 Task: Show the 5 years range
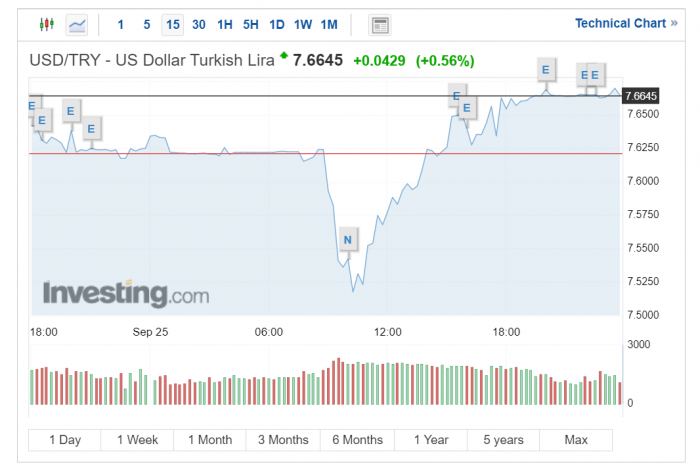(504, 440)
